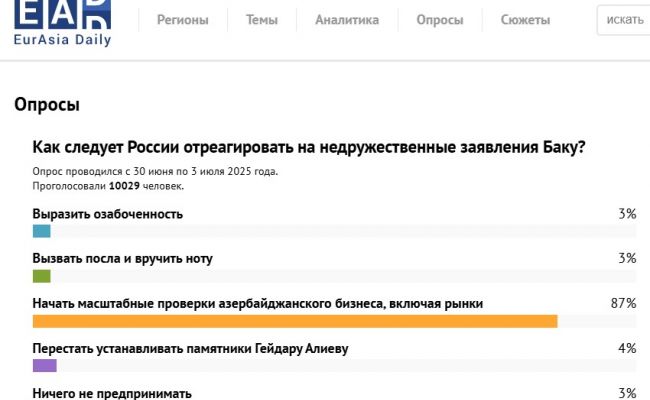Focus the искать search field
The width and height of the screenshot is (650, 400).
point(624,20)
